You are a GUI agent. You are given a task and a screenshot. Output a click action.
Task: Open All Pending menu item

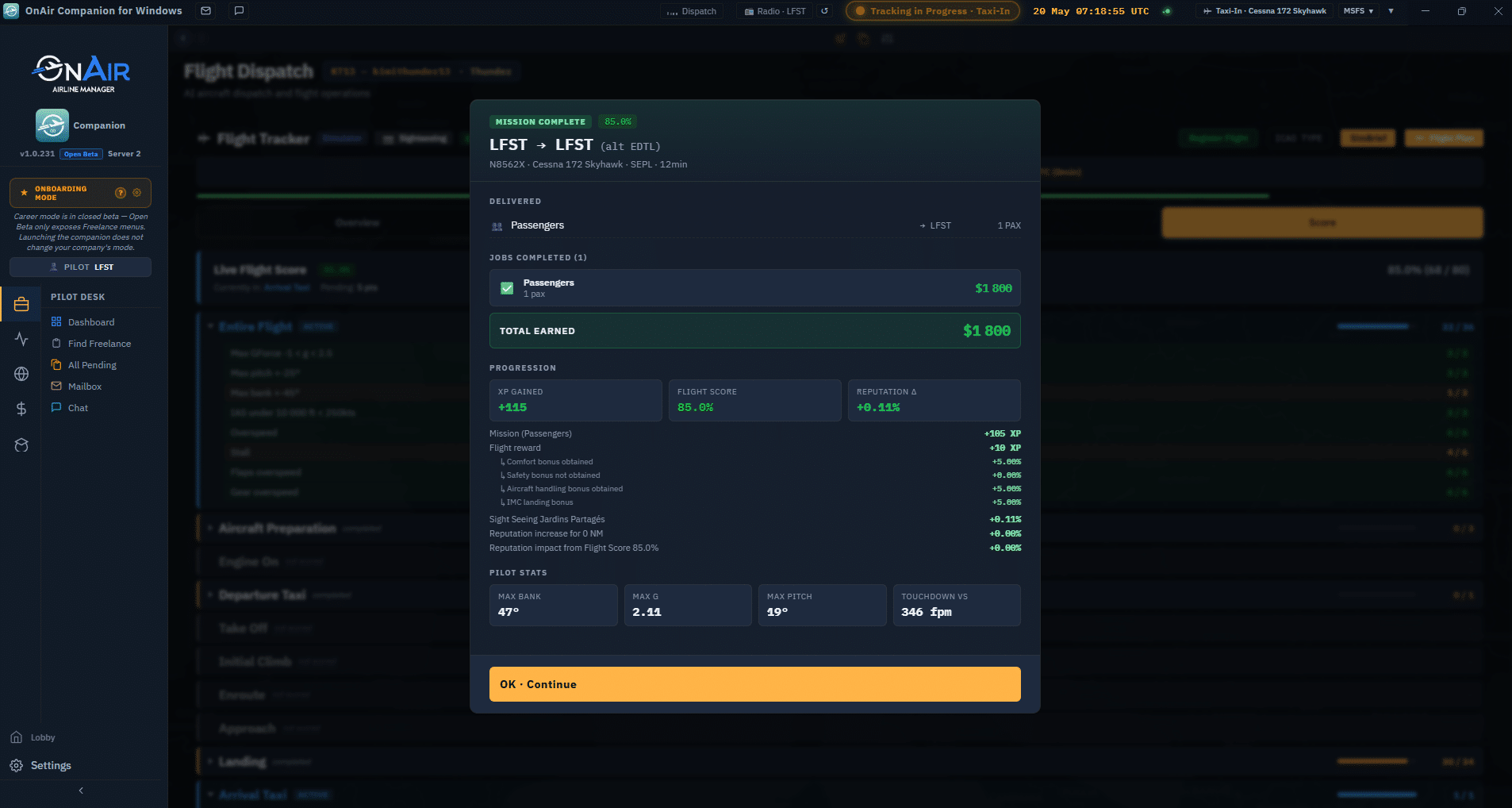[x=92, y=365]
